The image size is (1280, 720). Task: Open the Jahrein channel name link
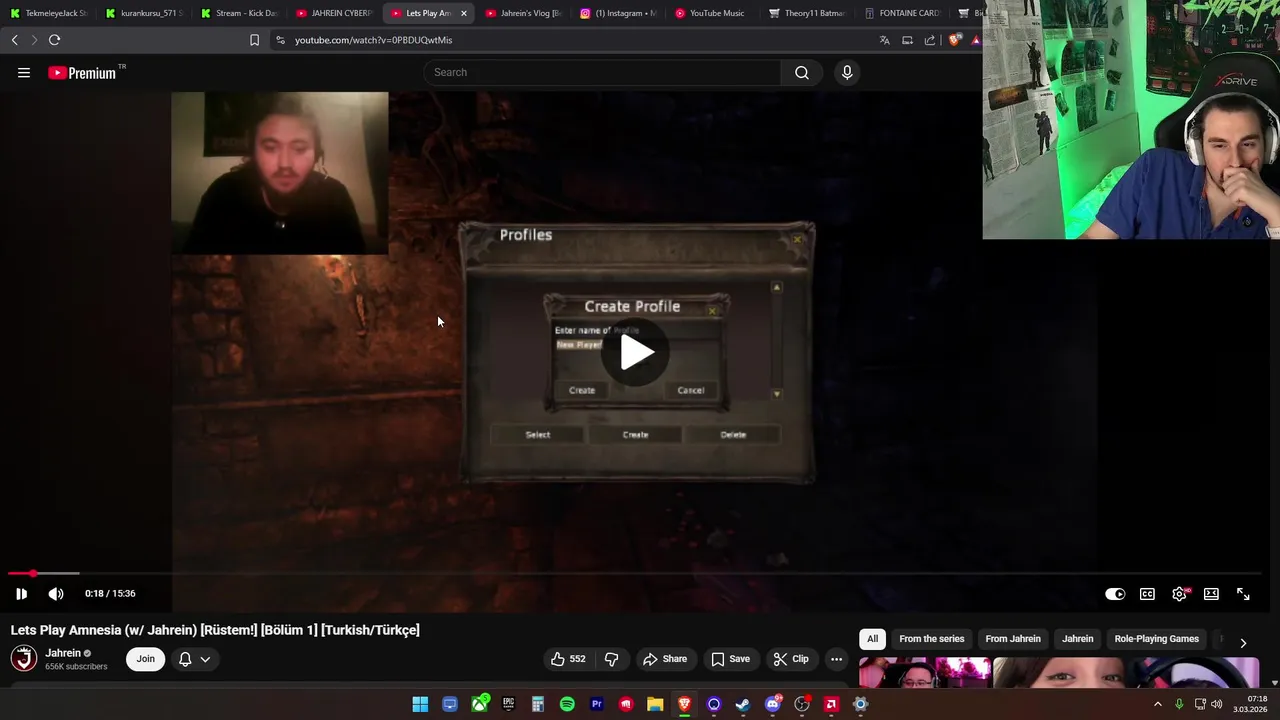pyautogui.click(x=63, y=653)
